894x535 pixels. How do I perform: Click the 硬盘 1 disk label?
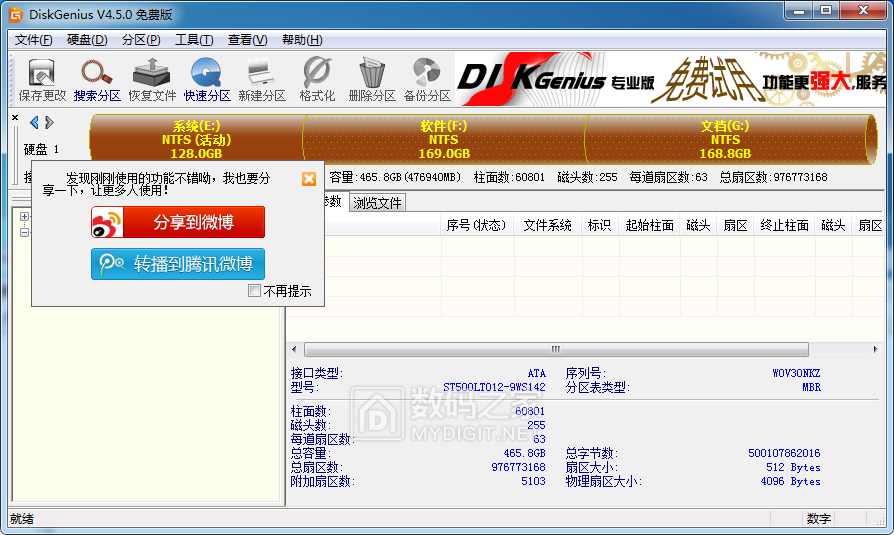(41, 149)
